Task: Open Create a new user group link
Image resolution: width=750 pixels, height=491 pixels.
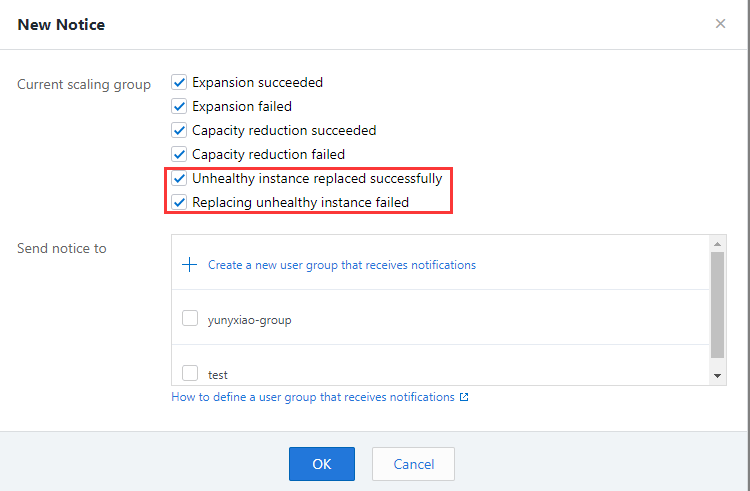Action: [342, 265]
